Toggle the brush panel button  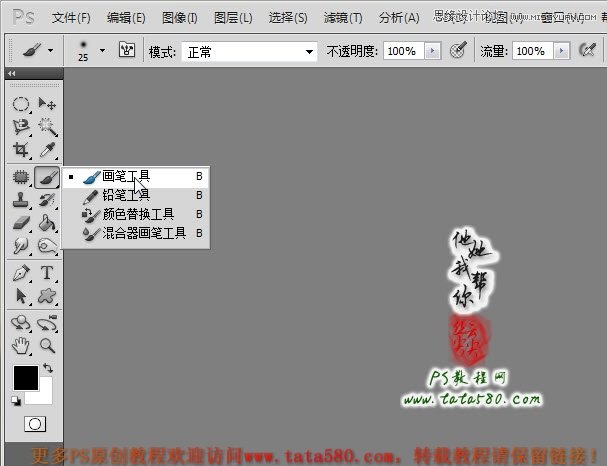point(127,50)
